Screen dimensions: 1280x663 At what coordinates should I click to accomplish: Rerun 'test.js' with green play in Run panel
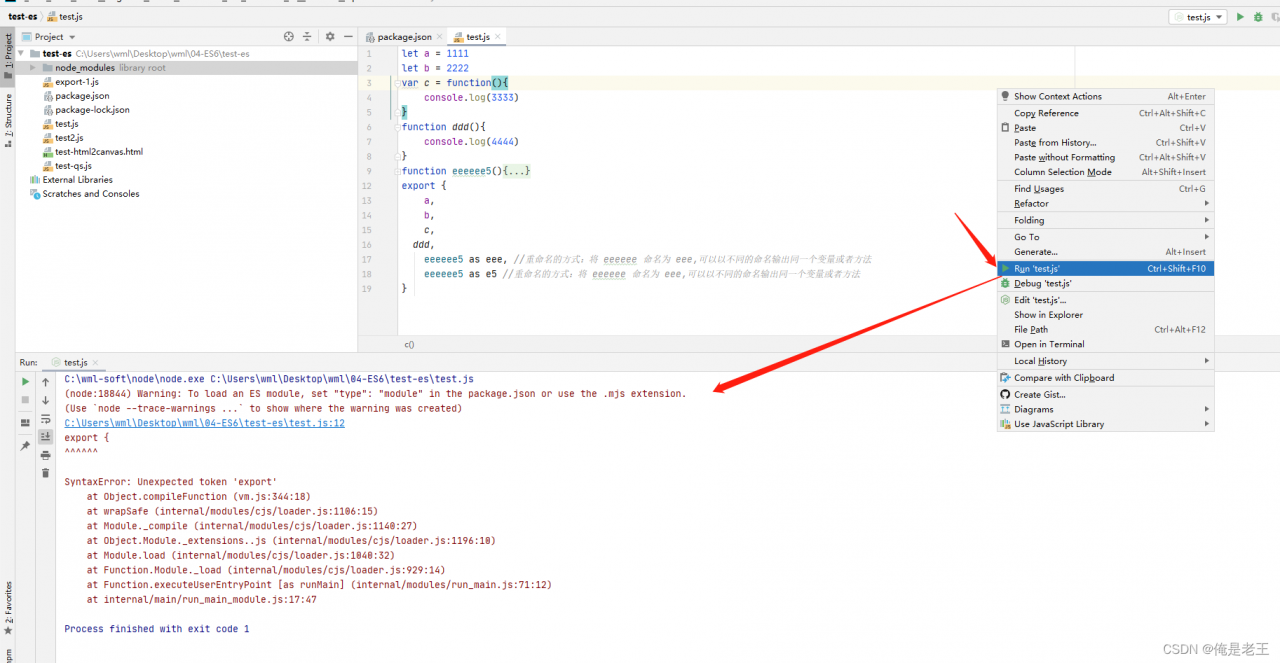[x=25, y=381]
